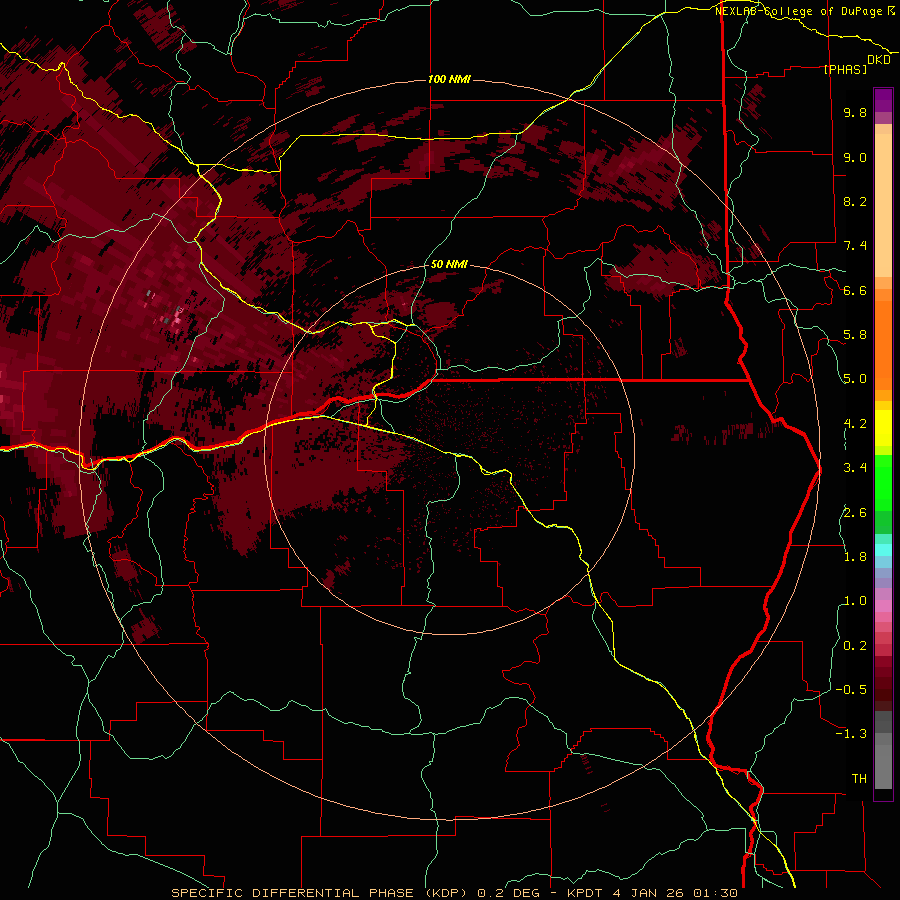Pick the orange segment of the color bar
900x900 pixels.
point(883,345)
